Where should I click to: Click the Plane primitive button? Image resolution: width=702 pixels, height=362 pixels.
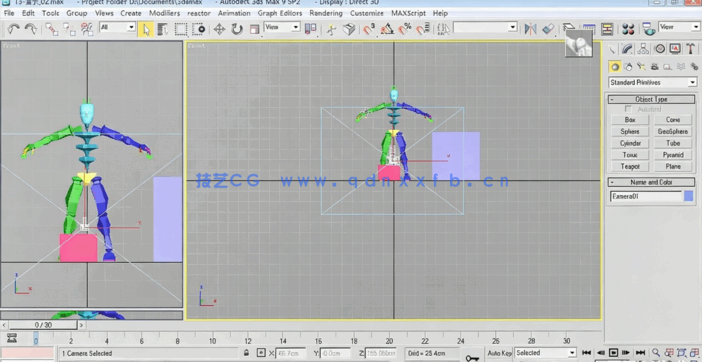point(673,166)
